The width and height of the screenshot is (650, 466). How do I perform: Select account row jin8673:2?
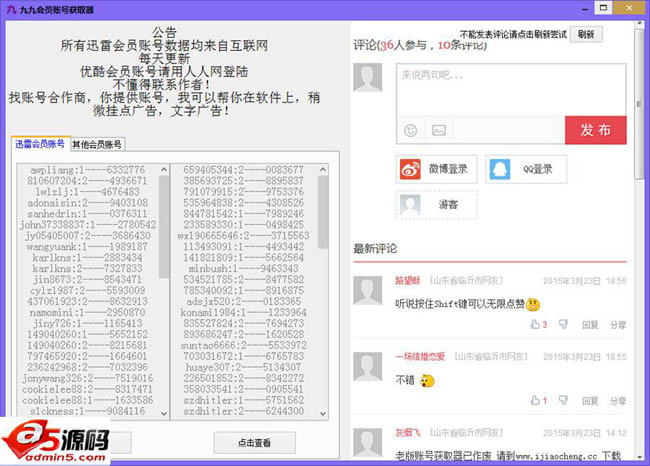point(87,279)
